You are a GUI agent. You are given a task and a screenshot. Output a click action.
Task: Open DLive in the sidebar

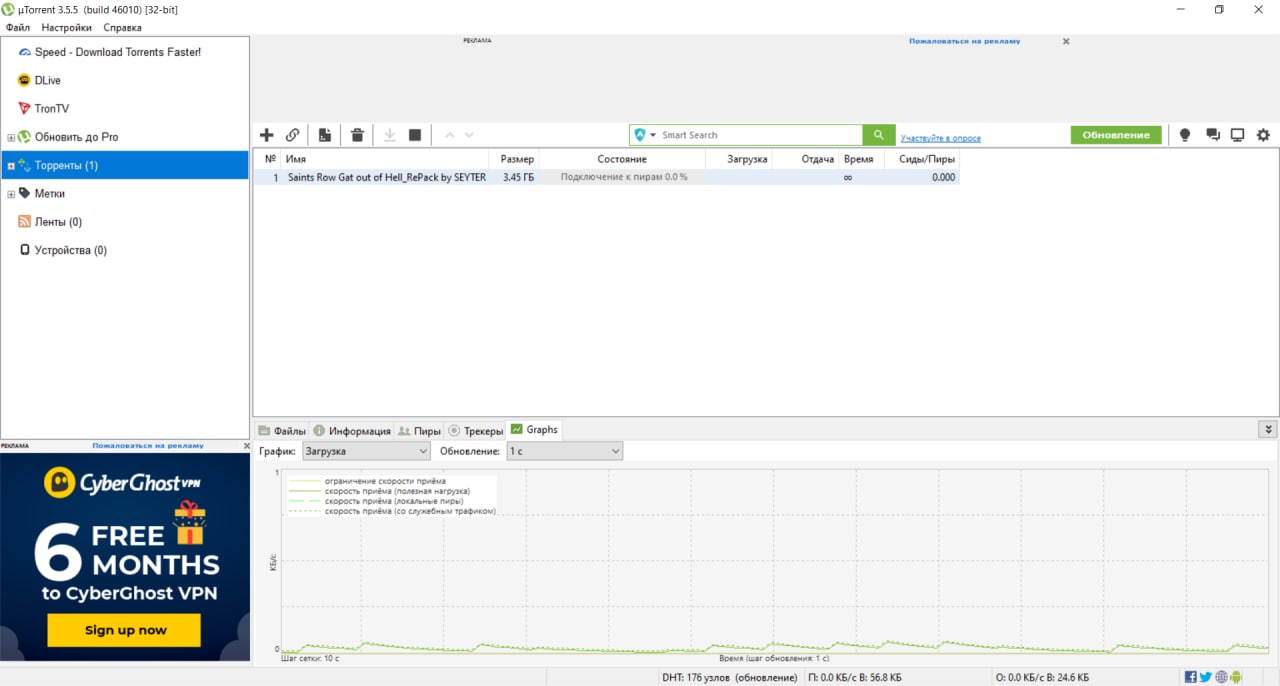pyautogui.click(x=48, y=80)
